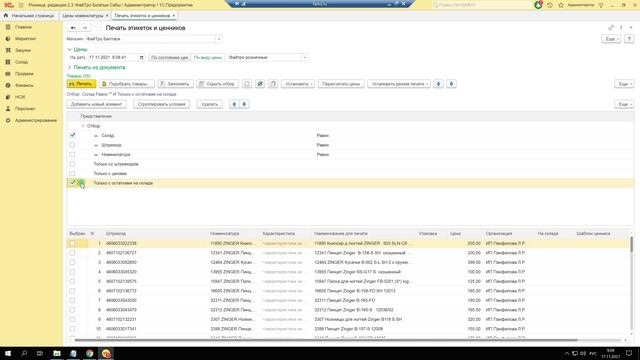640x360 pixels.
Task: Open the 1C main menu hamburger icon
Action: [21, 5]
